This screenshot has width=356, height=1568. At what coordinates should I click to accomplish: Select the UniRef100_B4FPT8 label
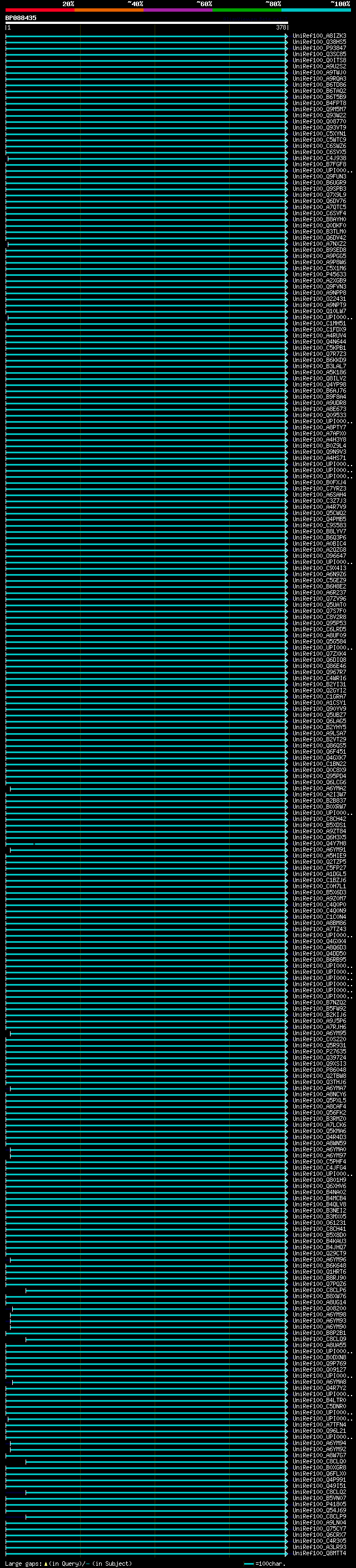[319, 103]
